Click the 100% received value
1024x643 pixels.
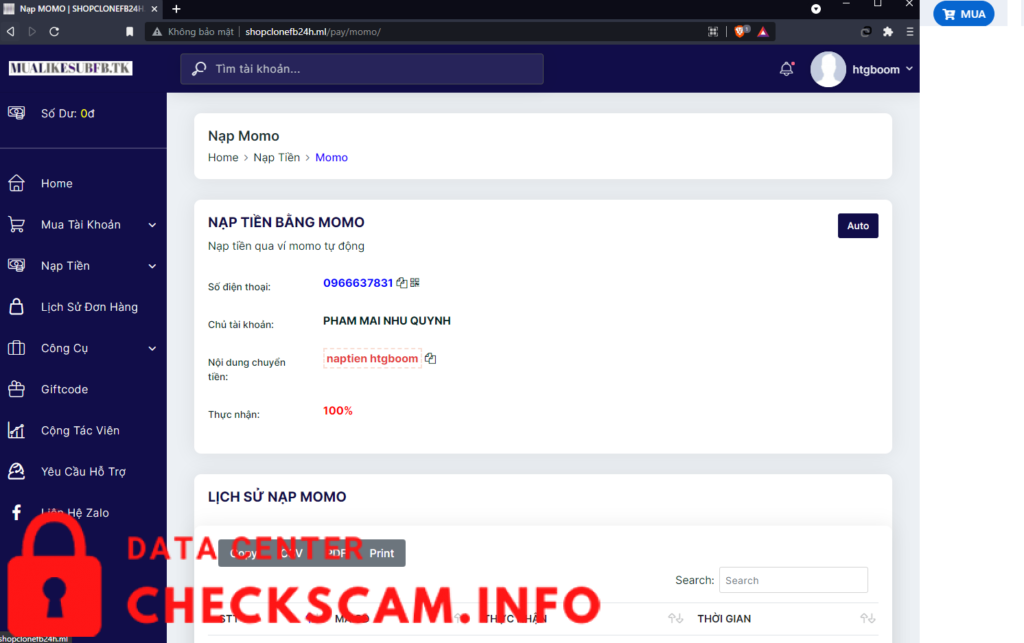pos(338,411)
